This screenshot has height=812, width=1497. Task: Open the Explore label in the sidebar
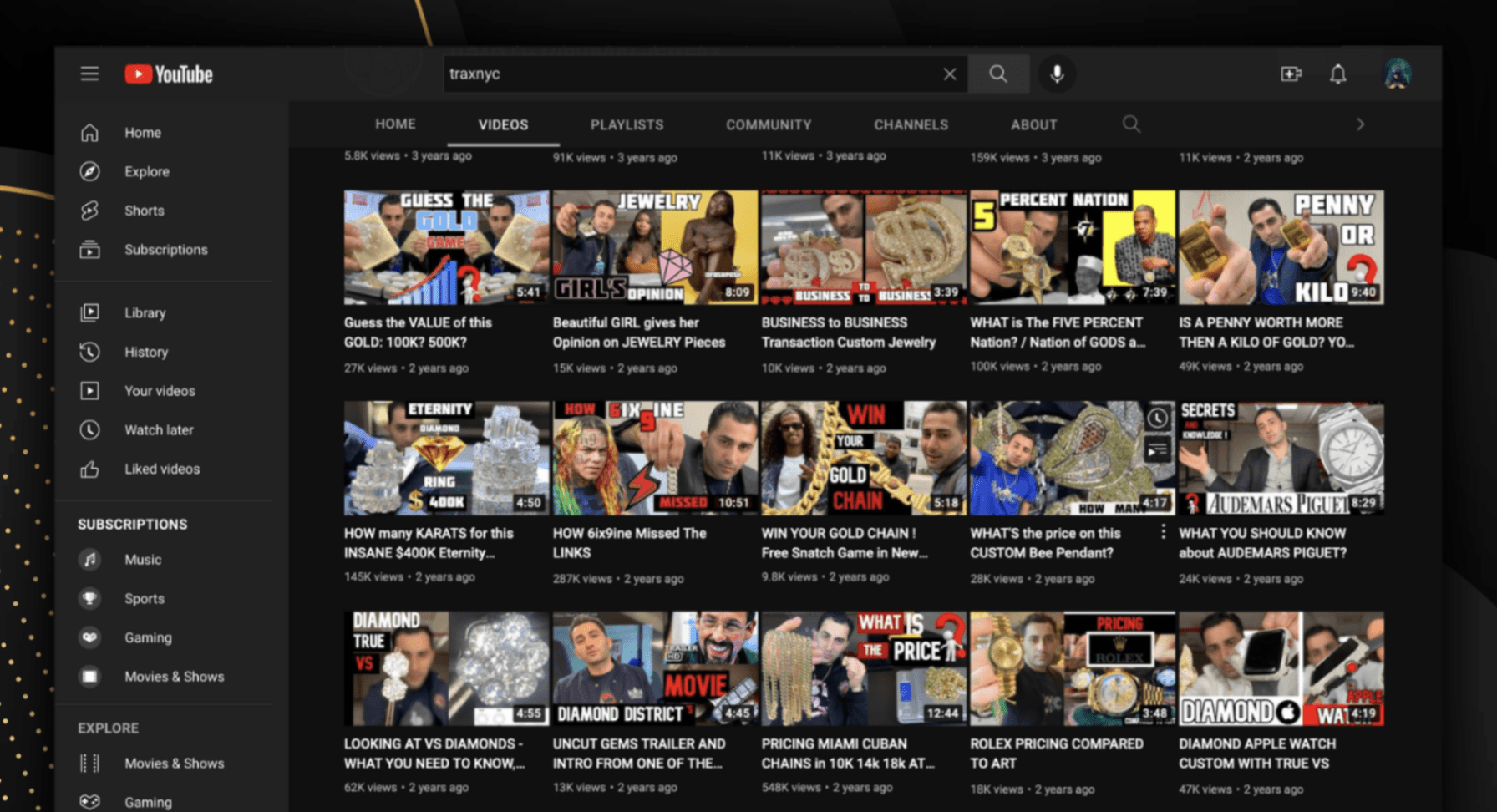[x=147, y=171]
